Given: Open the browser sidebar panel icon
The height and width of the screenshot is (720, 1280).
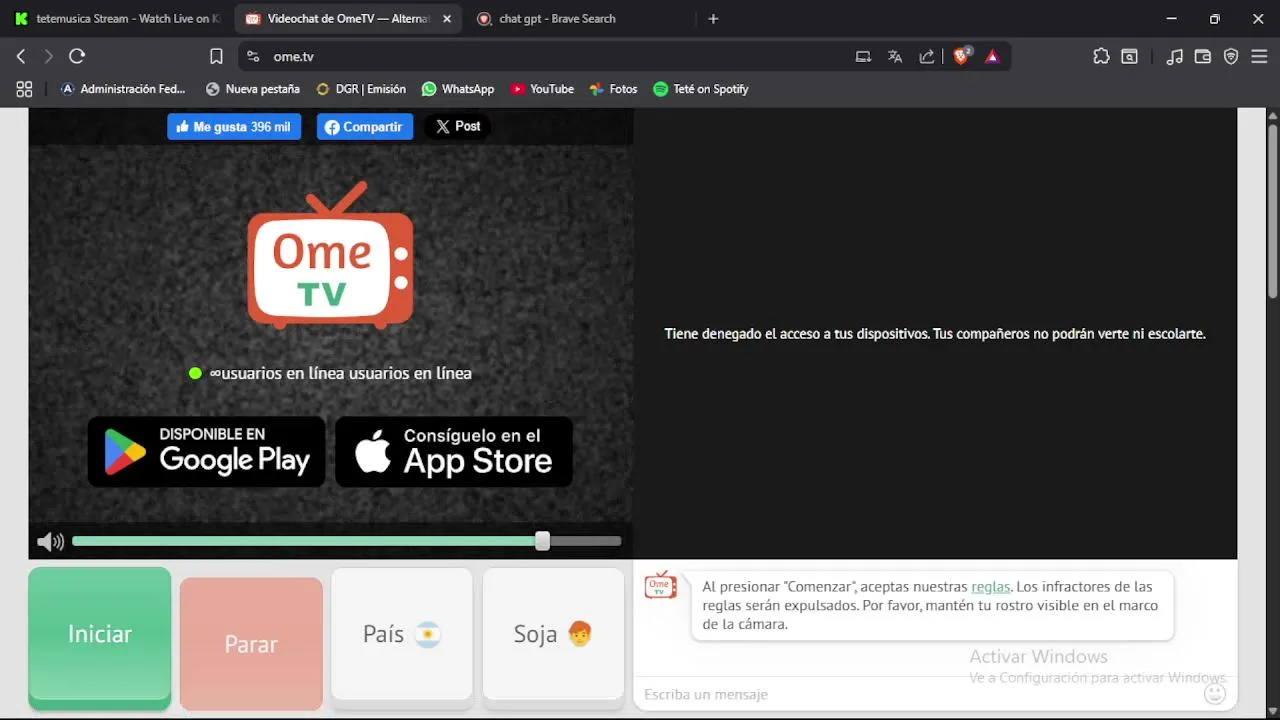Looking at the screenshot, I should [x=1129, y=57].
